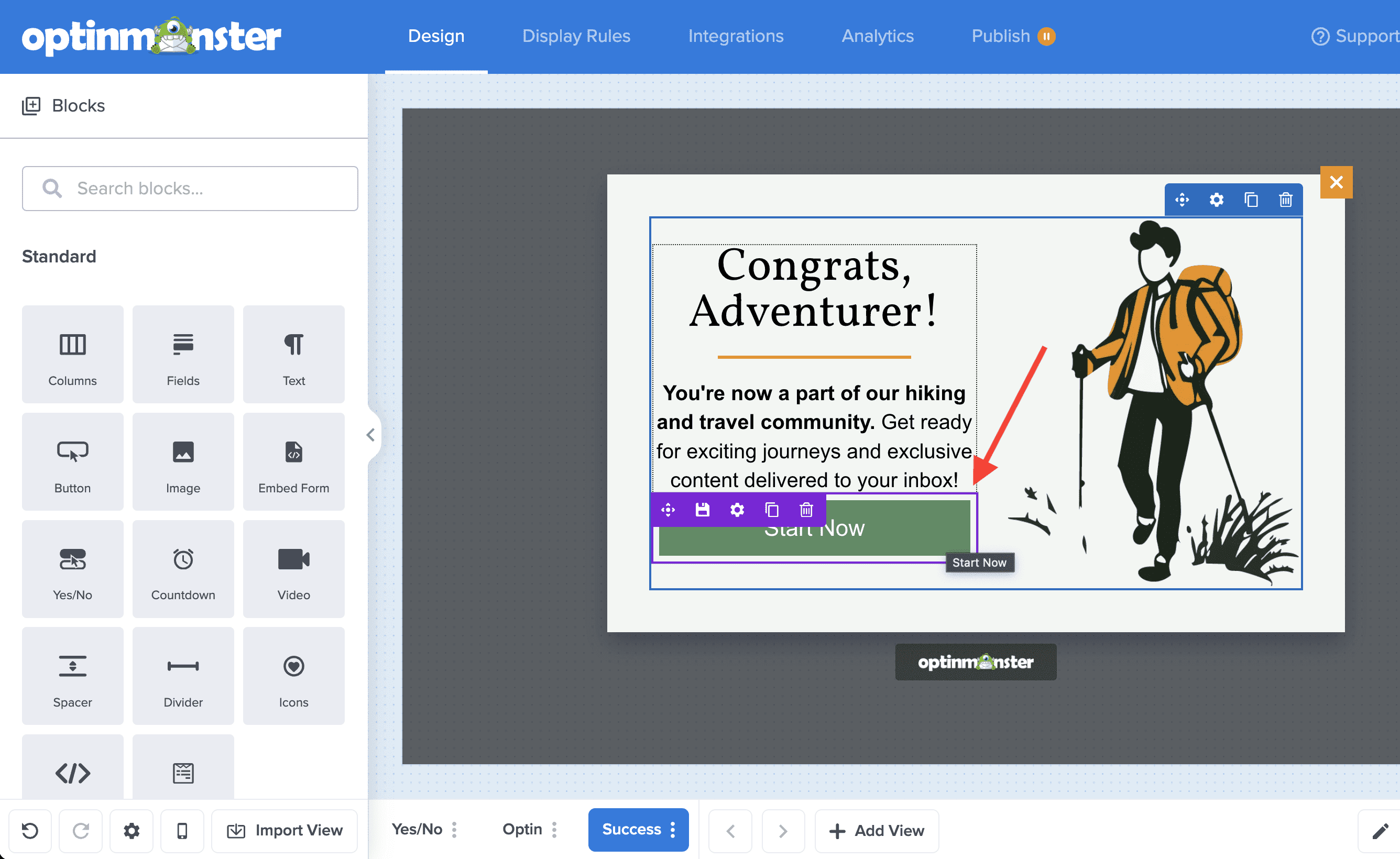
Task: Switch to the Display Rules tab
Action: [576, 36]
